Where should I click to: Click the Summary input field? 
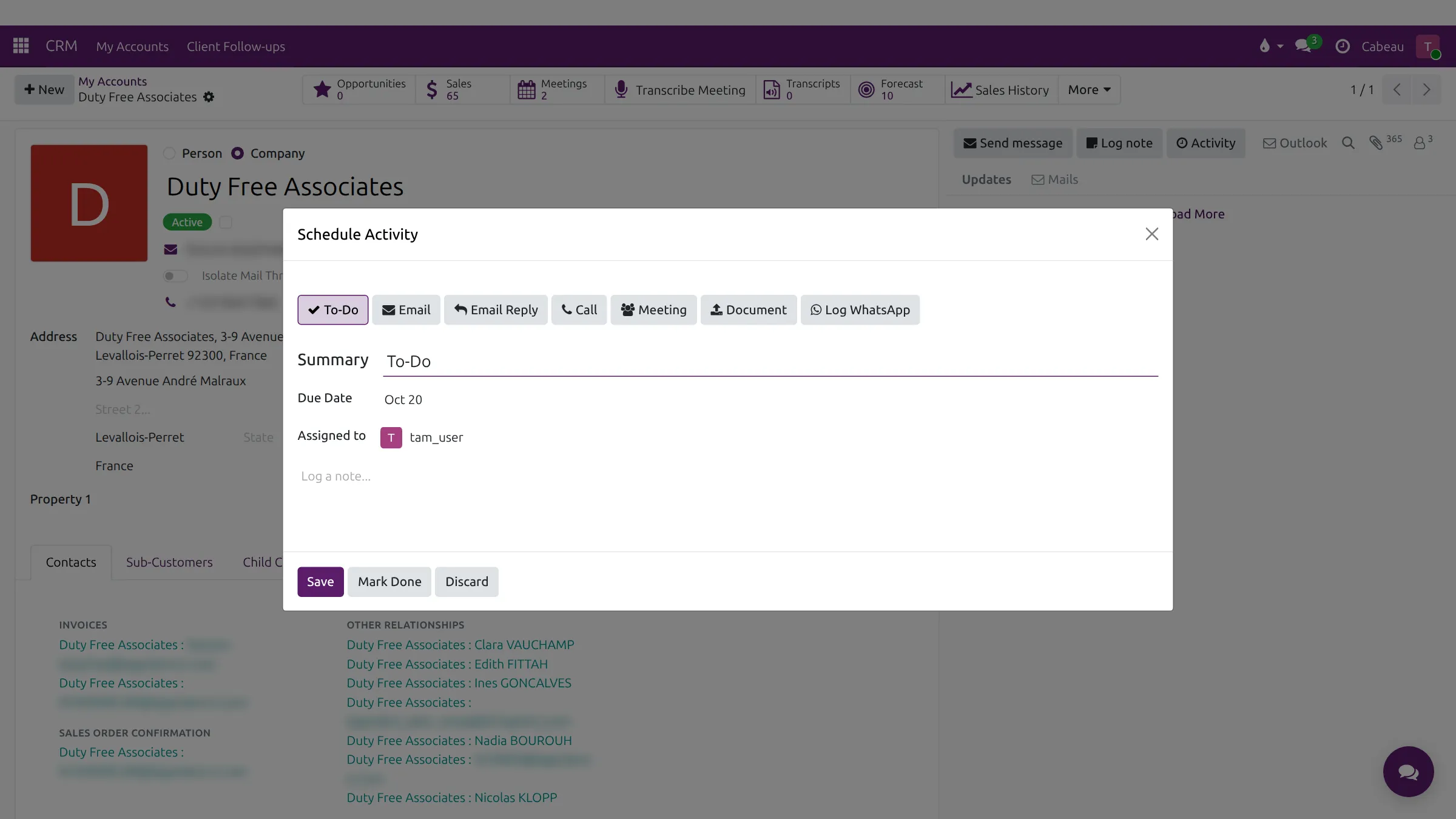pos(770,362)
